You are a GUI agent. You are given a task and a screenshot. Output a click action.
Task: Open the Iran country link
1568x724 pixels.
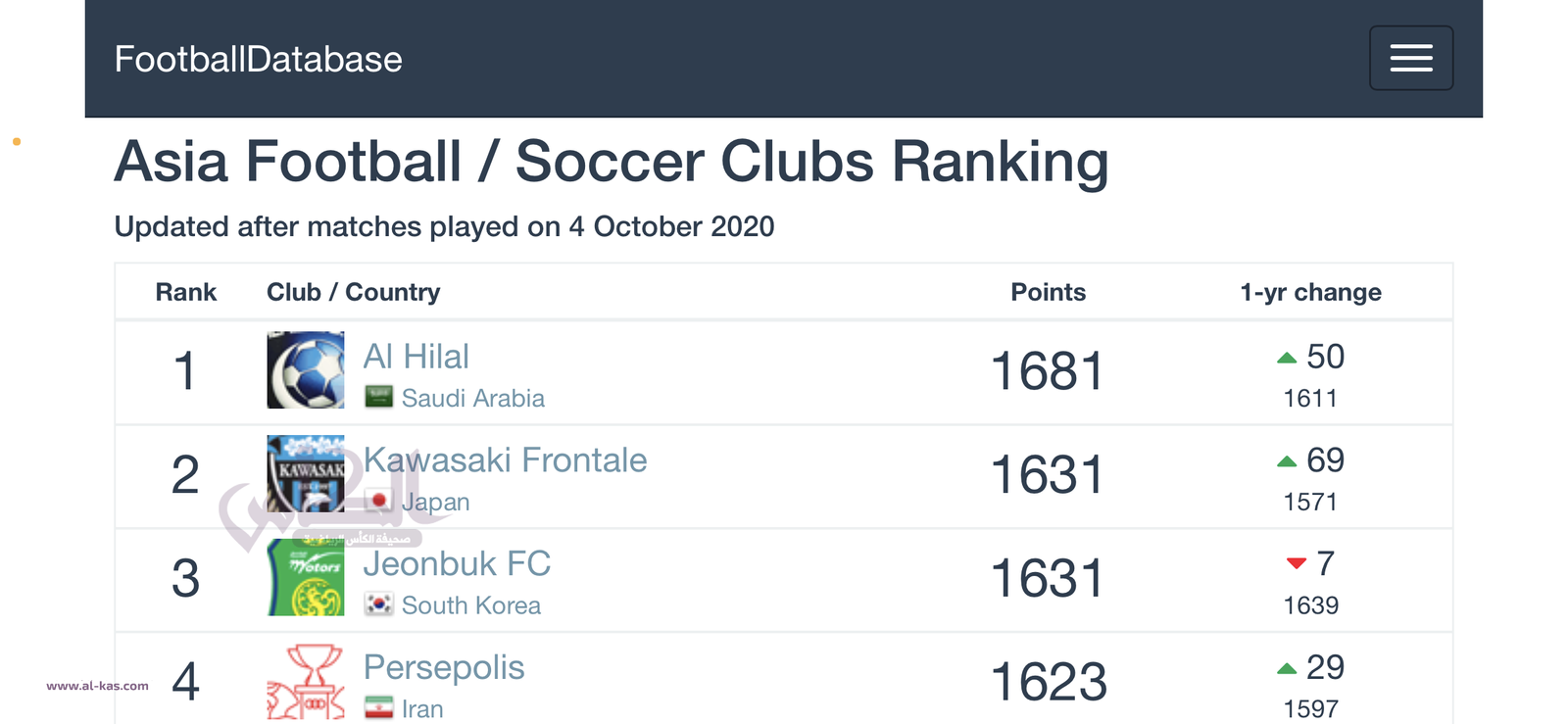tap(422, 708)
